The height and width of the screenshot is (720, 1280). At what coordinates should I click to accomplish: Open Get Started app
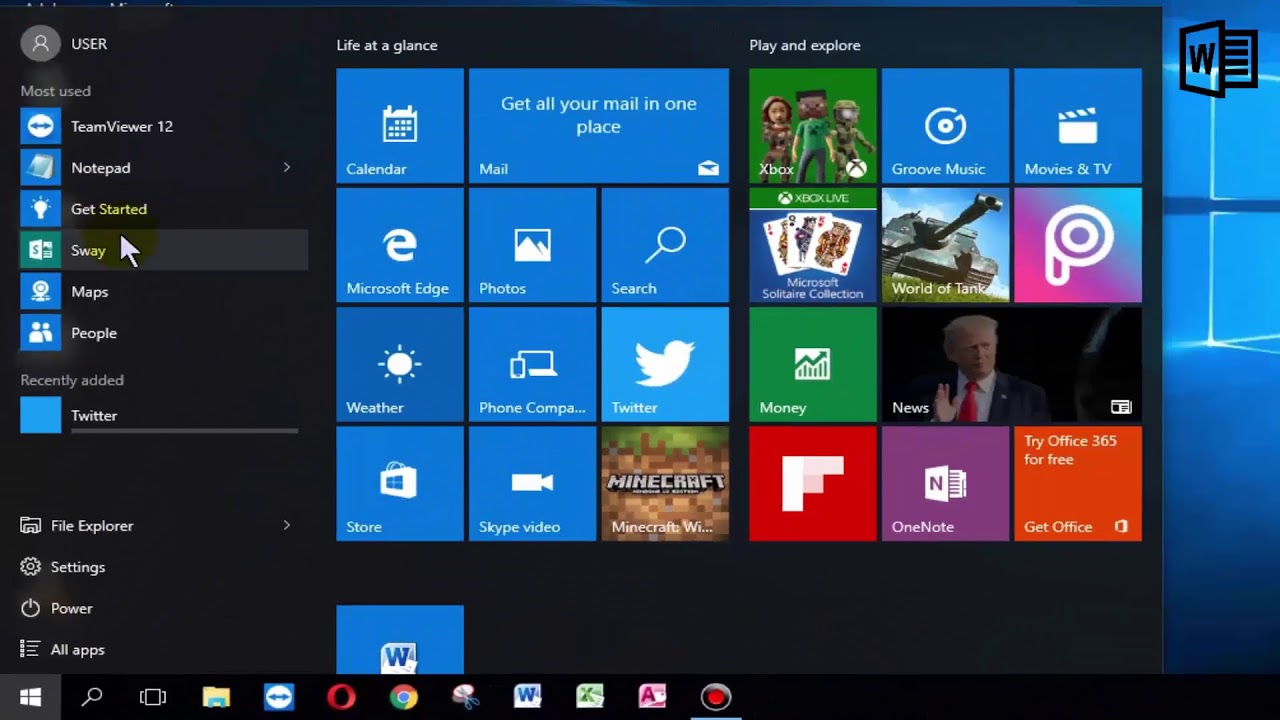point(164,209)
